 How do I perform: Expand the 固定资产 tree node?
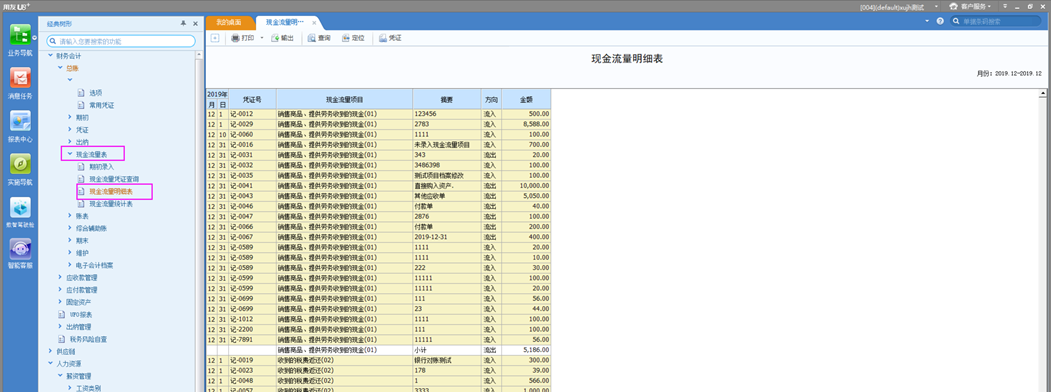click(60, 302)
